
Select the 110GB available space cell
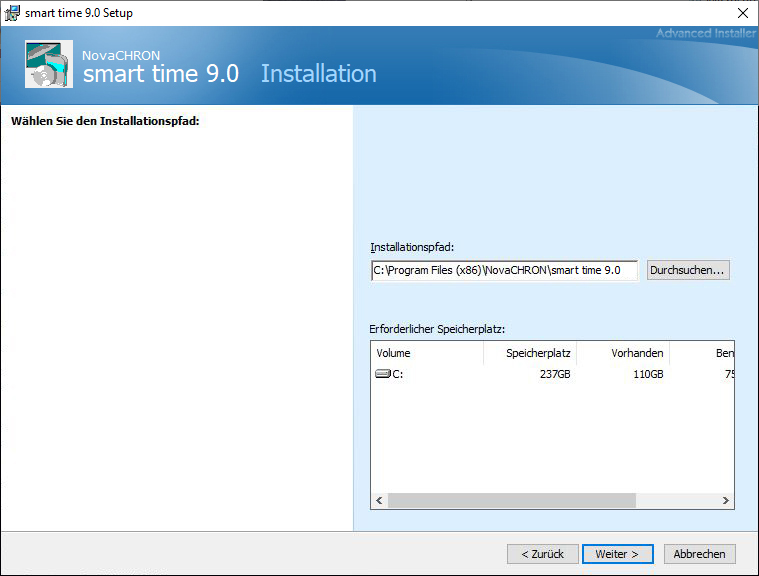point(647,374)
